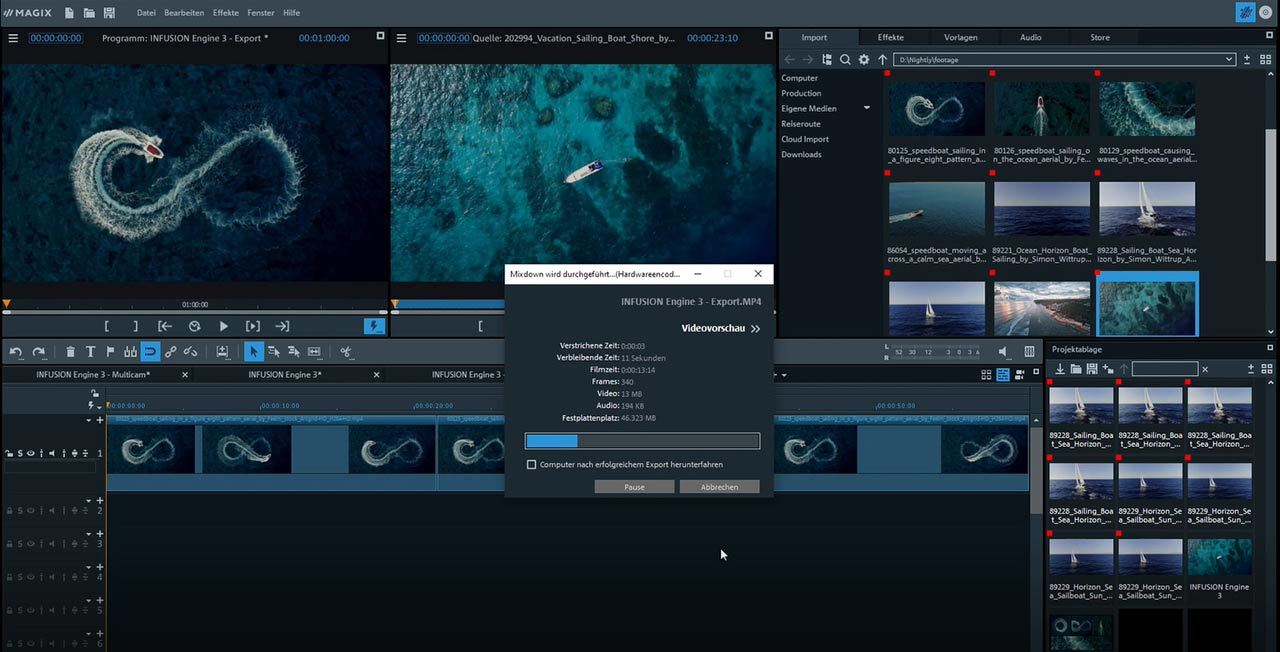Image resolution: width=1280 pixels, height=652 pixels.
Task: Mute audio with the speaker icon
Action: tap(1004, 352)
